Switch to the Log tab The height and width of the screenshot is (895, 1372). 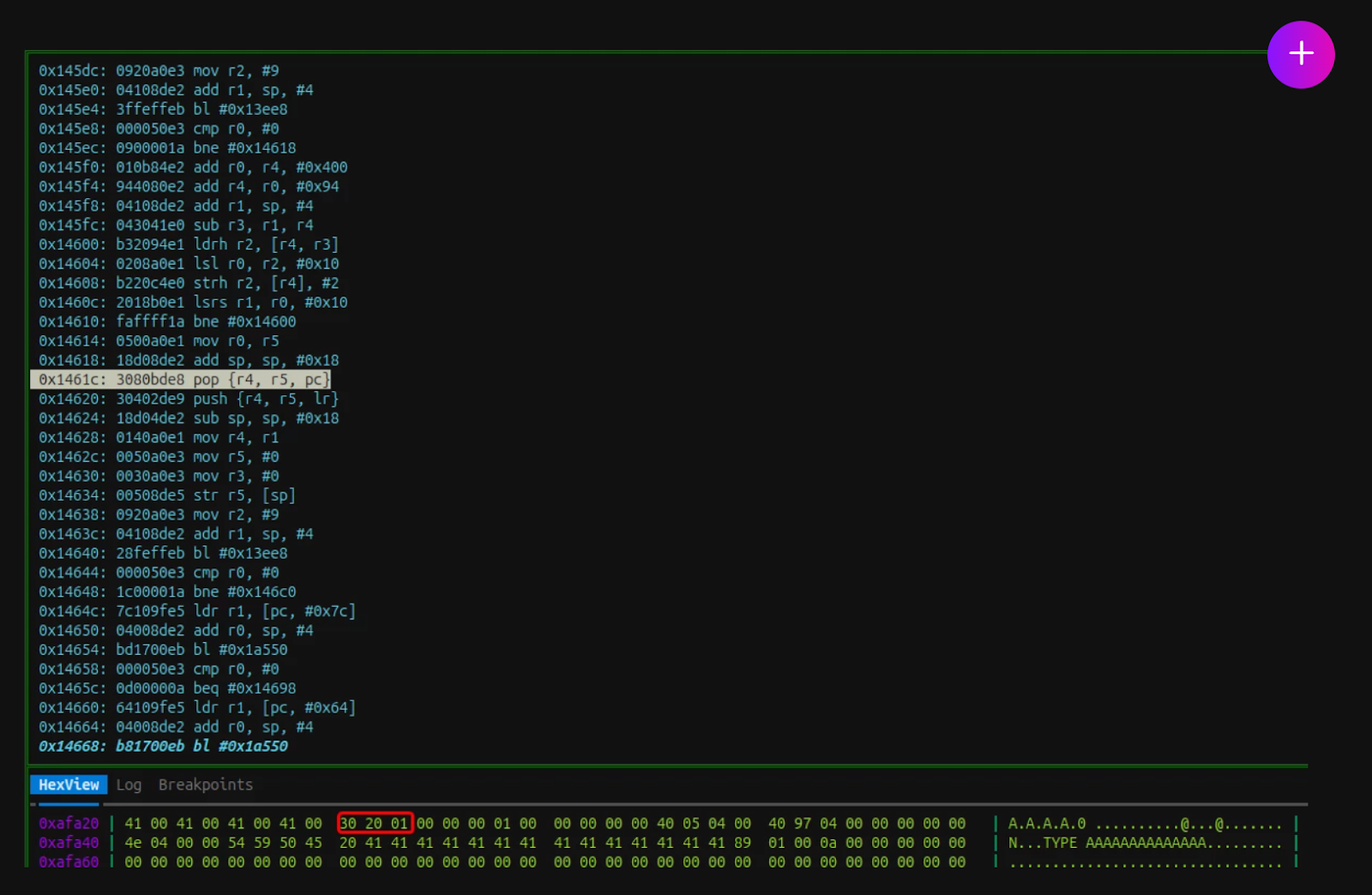[129, 784]
